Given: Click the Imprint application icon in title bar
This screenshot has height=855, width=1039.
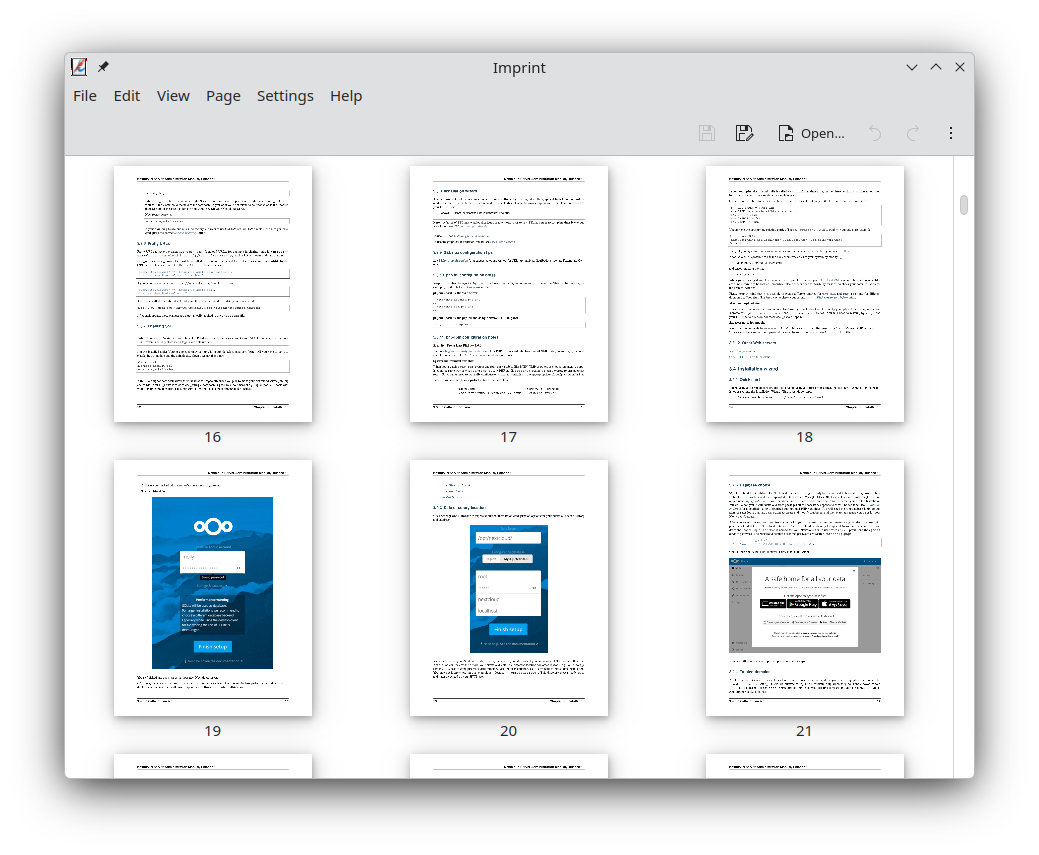Looking at the screenshot, I should pyautogui.click(x=79, y=67).
